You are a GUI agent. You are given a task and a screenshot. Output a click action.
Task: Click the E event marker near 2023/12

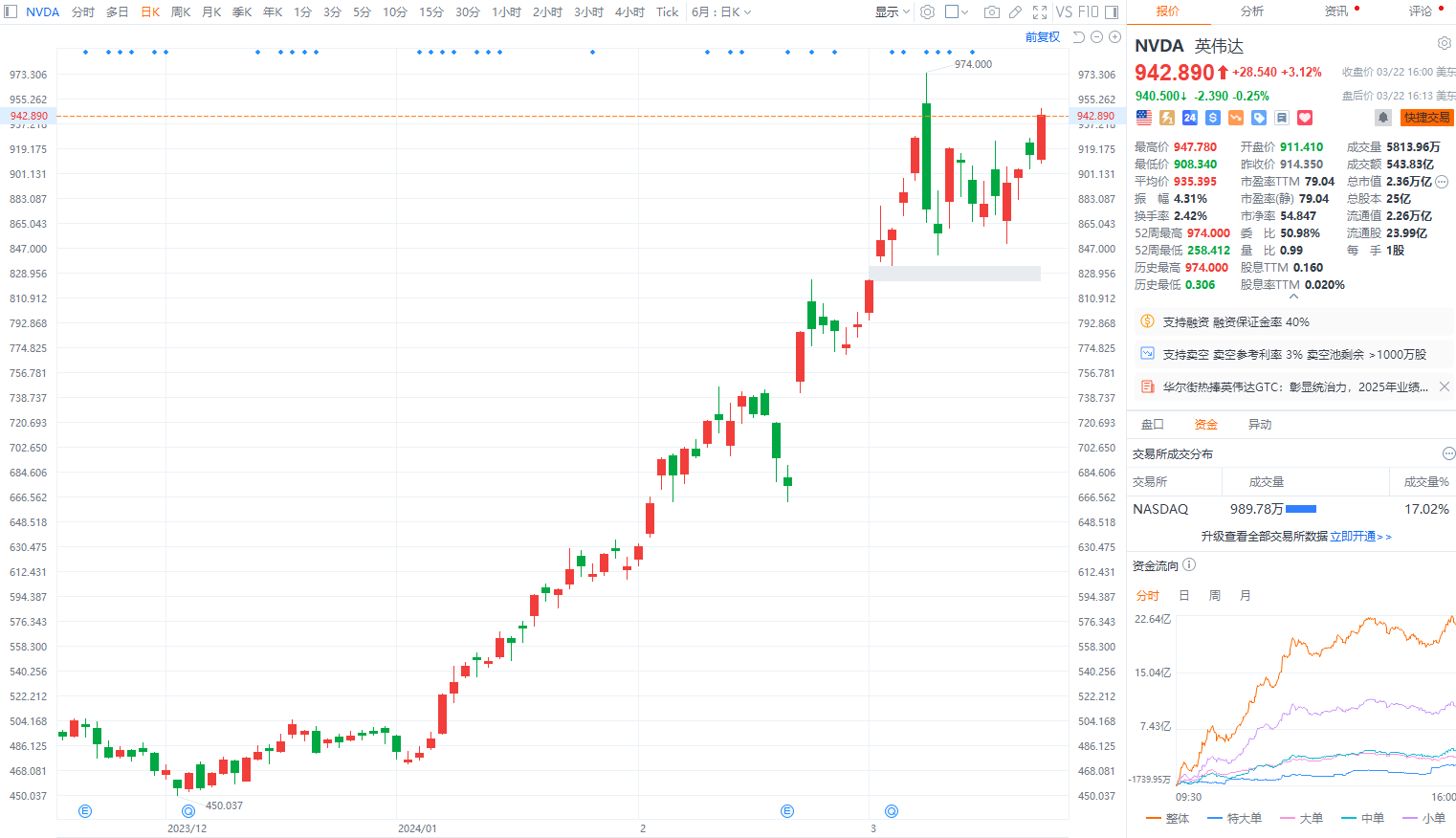(85, 811)
